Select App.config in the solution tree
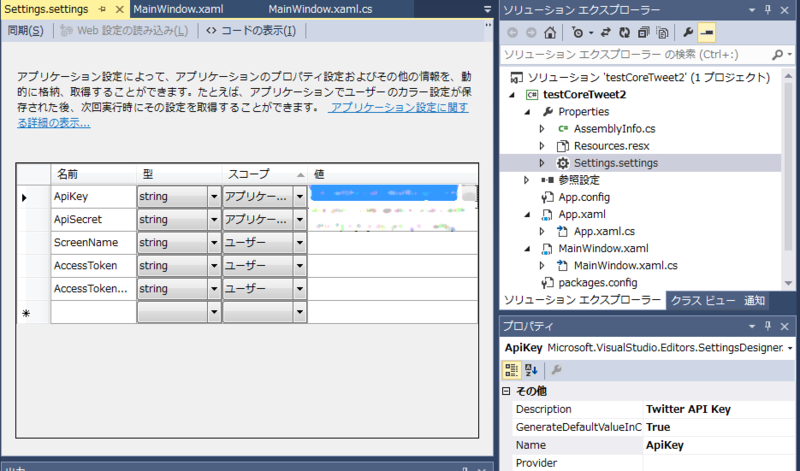This screenshot has height=471, width=800. point(584,197)
